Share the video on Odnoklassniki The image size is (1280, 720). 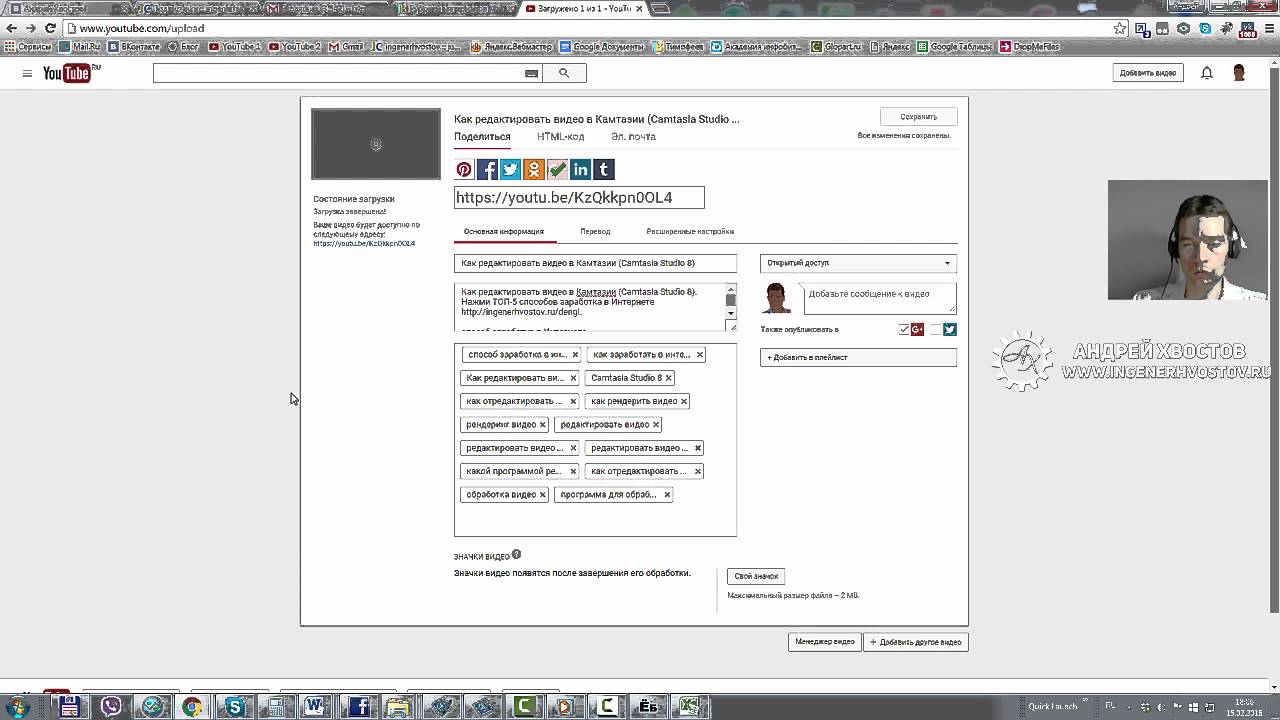(x=534, y=169)
